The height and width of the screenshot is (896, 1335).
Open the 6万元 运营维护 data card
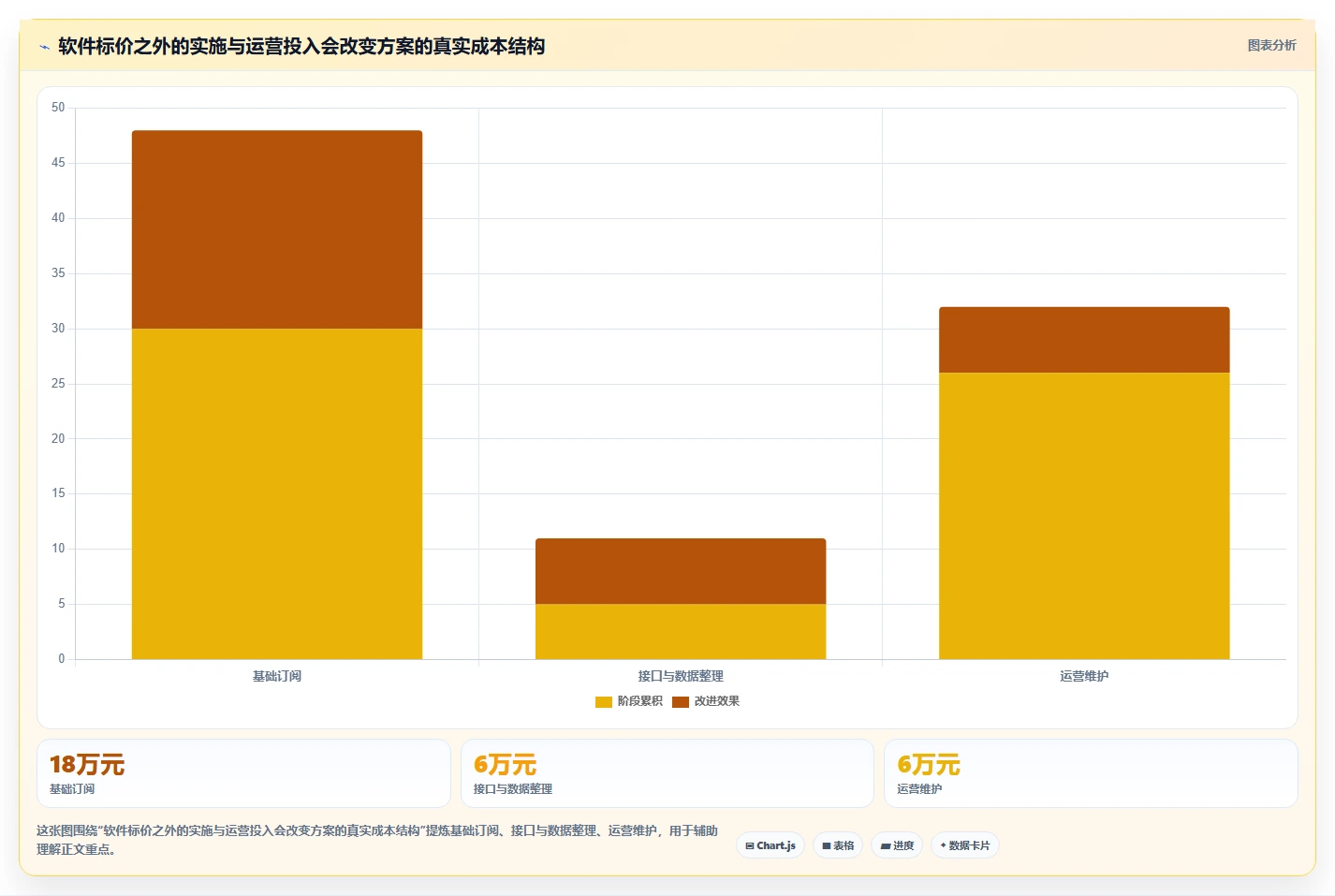(1091, 773)
